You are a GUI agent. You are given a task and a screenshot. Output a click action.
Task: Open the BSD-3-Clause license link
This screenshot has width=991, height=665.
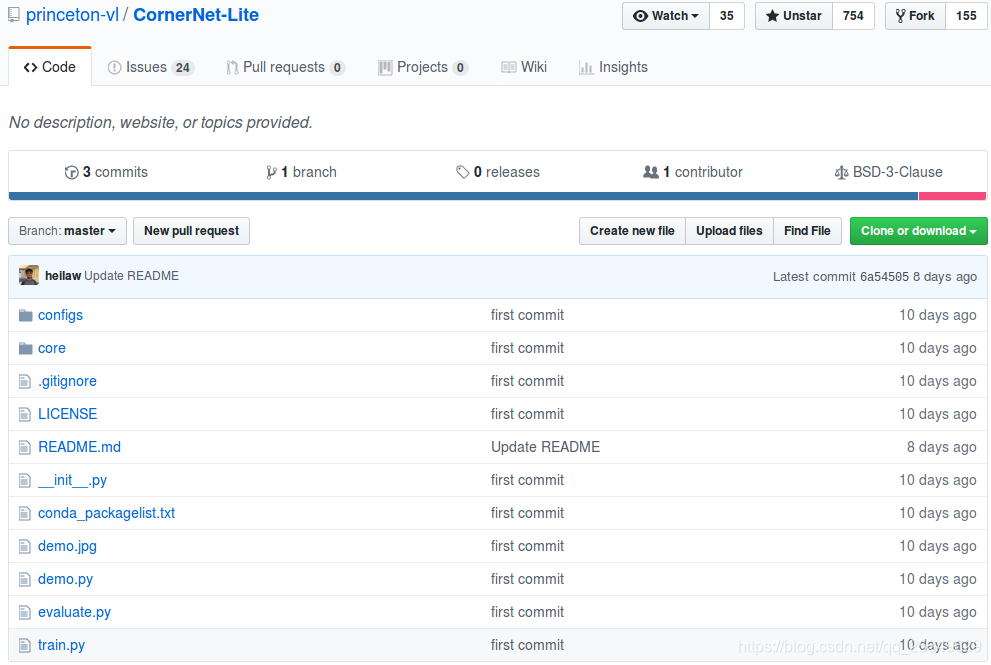[x=889, y=172]
